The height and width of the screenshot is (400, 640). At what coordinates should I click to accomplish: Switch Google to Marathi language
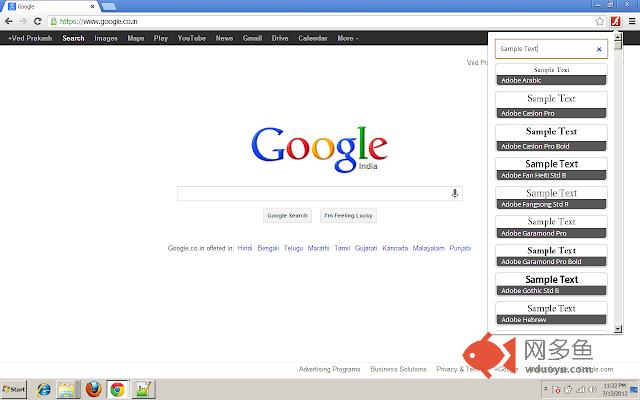click(318, 248)
